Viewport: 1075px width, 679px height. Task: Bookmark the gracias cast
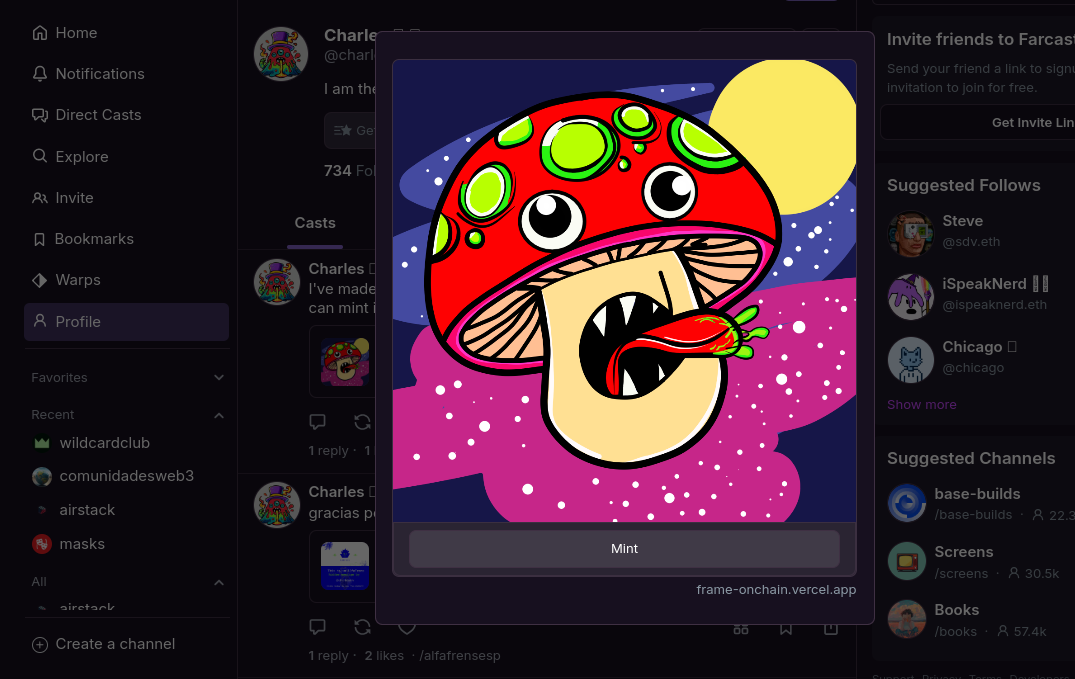[786, 628]
